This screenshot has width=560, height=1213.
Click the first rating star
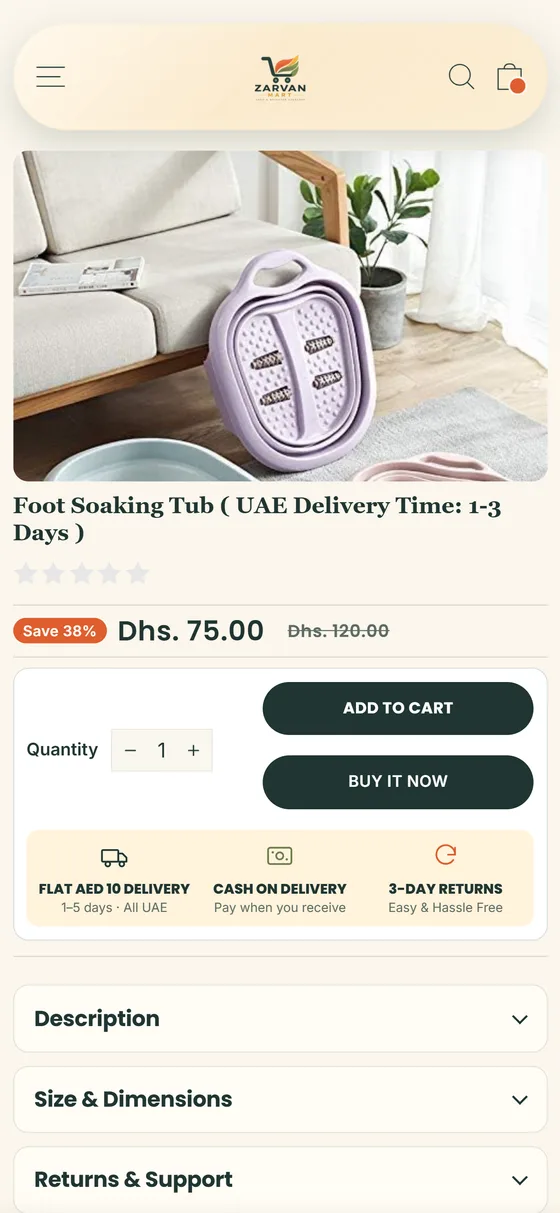(x=26, y=573)
